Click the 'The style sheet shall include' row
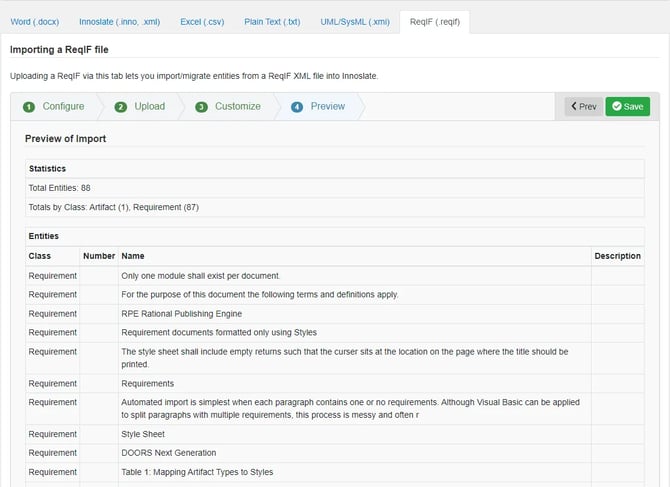The image size is (670, 487). [335, 358]
